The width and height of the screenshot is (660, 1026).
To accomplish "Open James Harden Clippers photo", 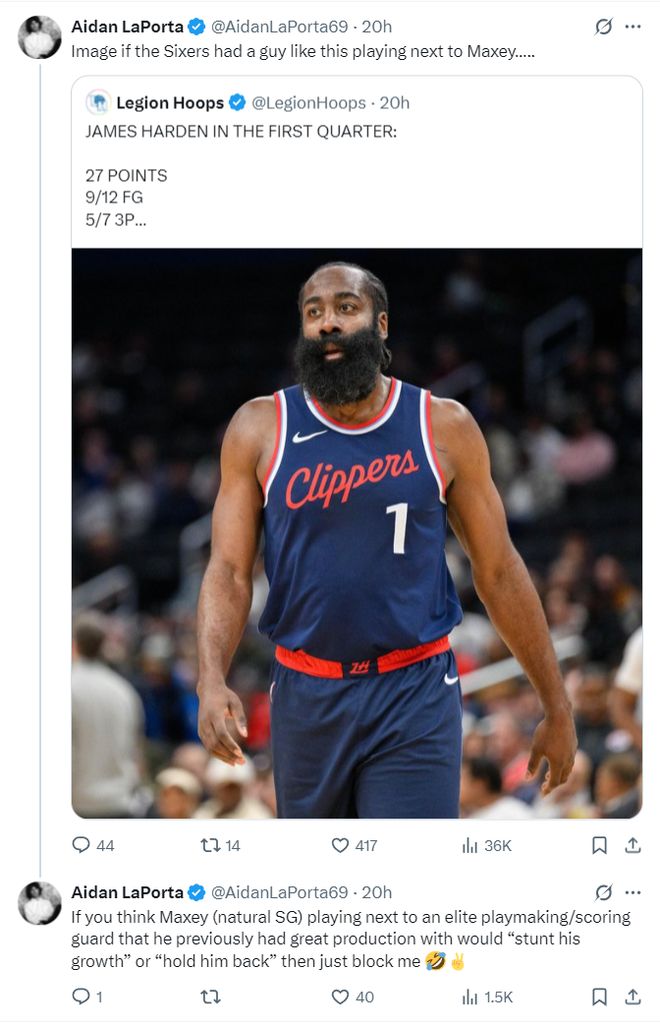I will click(356, 533).
